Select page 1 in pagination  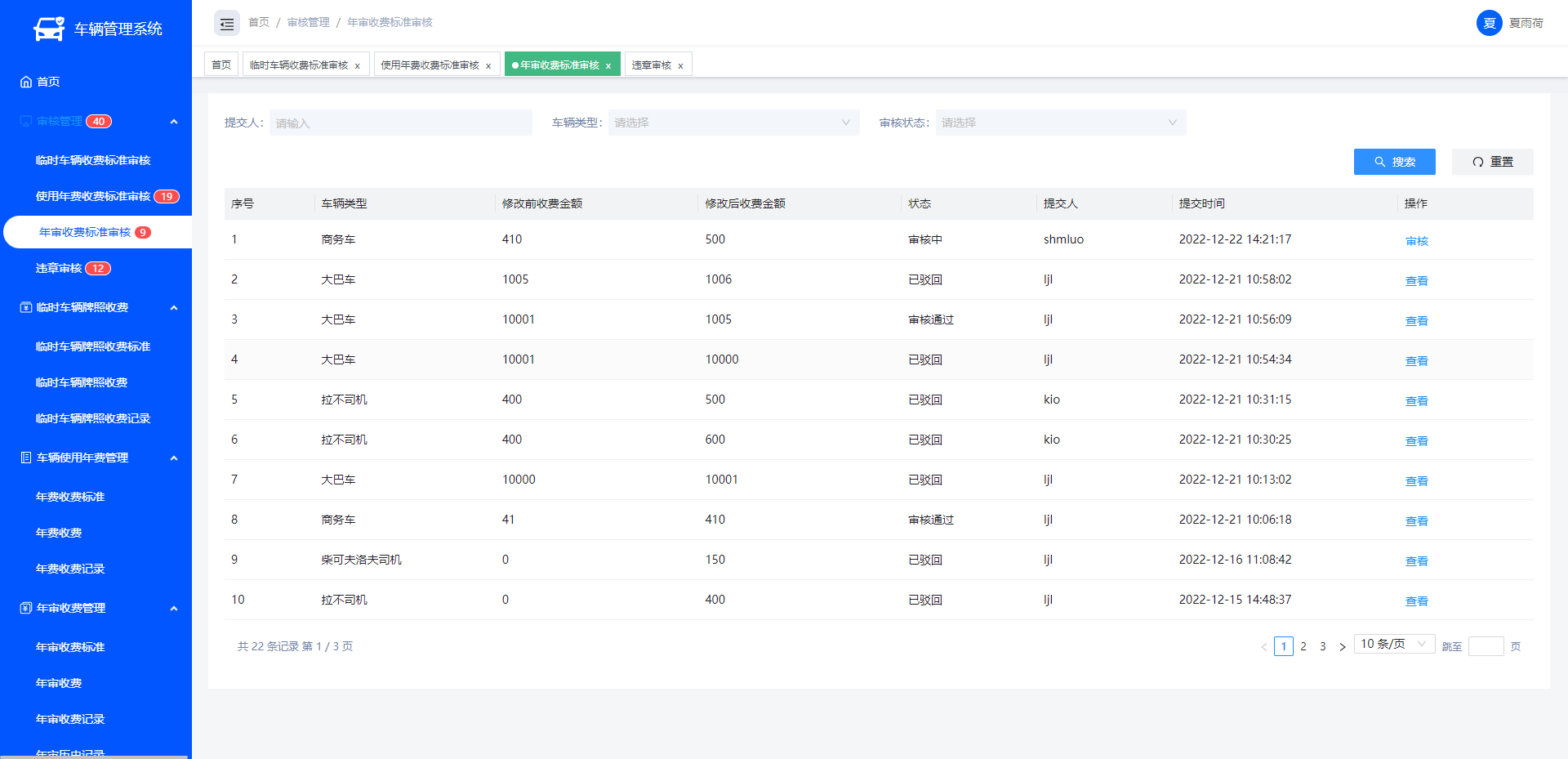pos(1284,646)
